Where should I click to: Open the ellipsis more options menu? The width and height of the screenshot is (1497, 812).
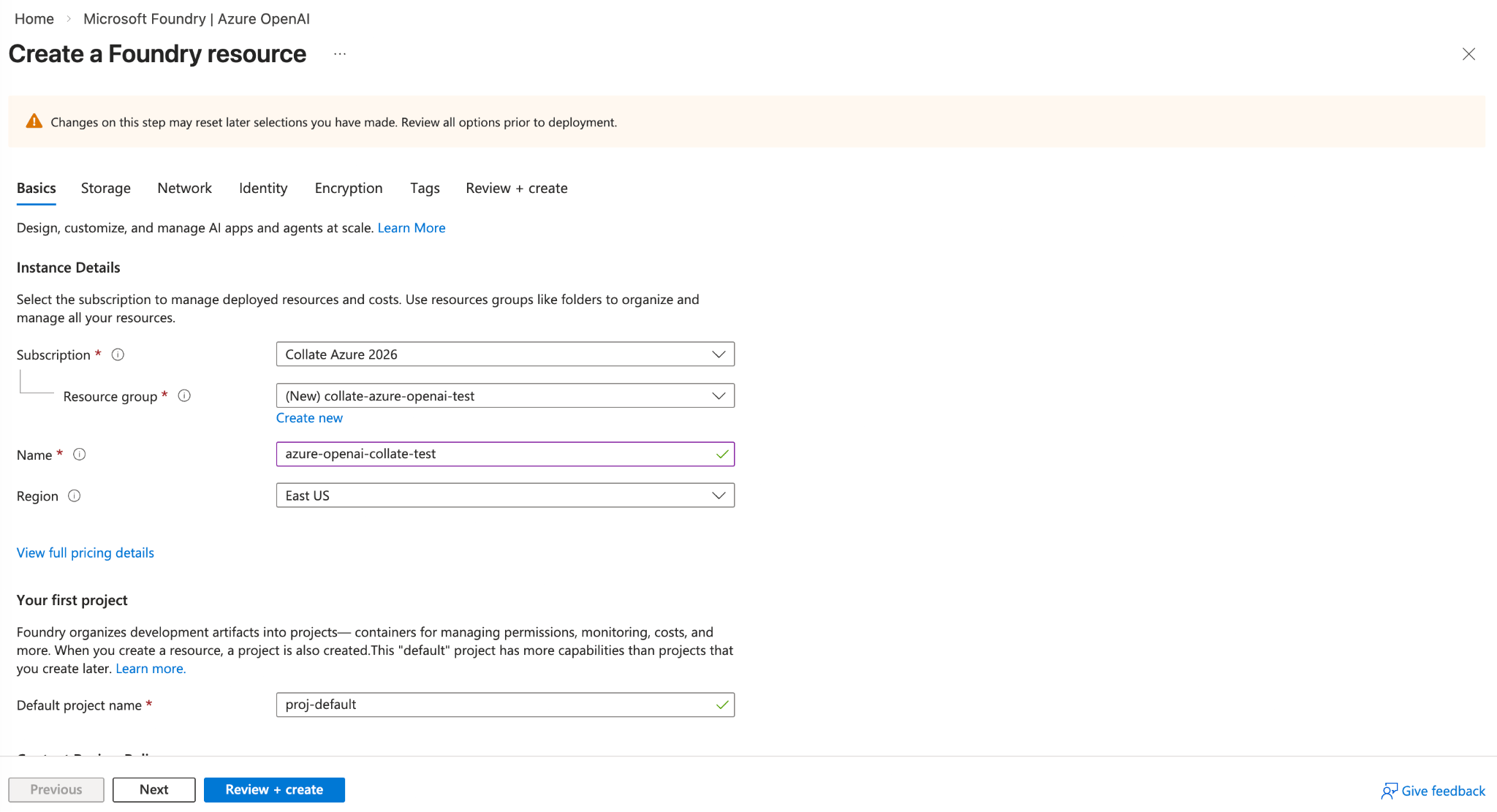coord(340,54)
